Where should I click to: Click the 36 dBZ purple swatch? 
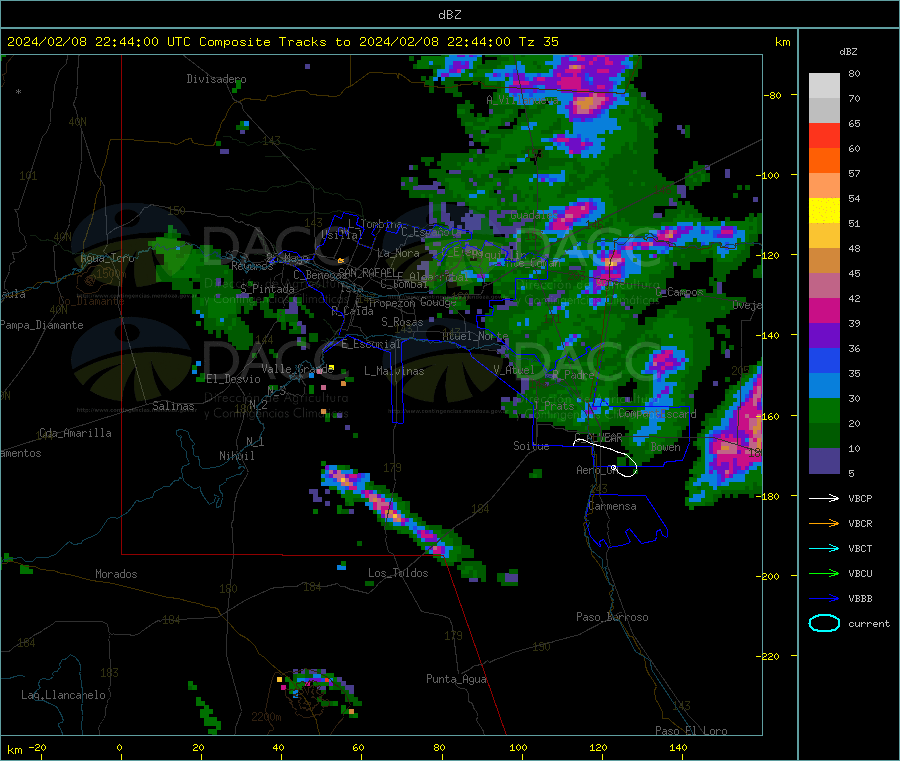(x=824, y=336)
